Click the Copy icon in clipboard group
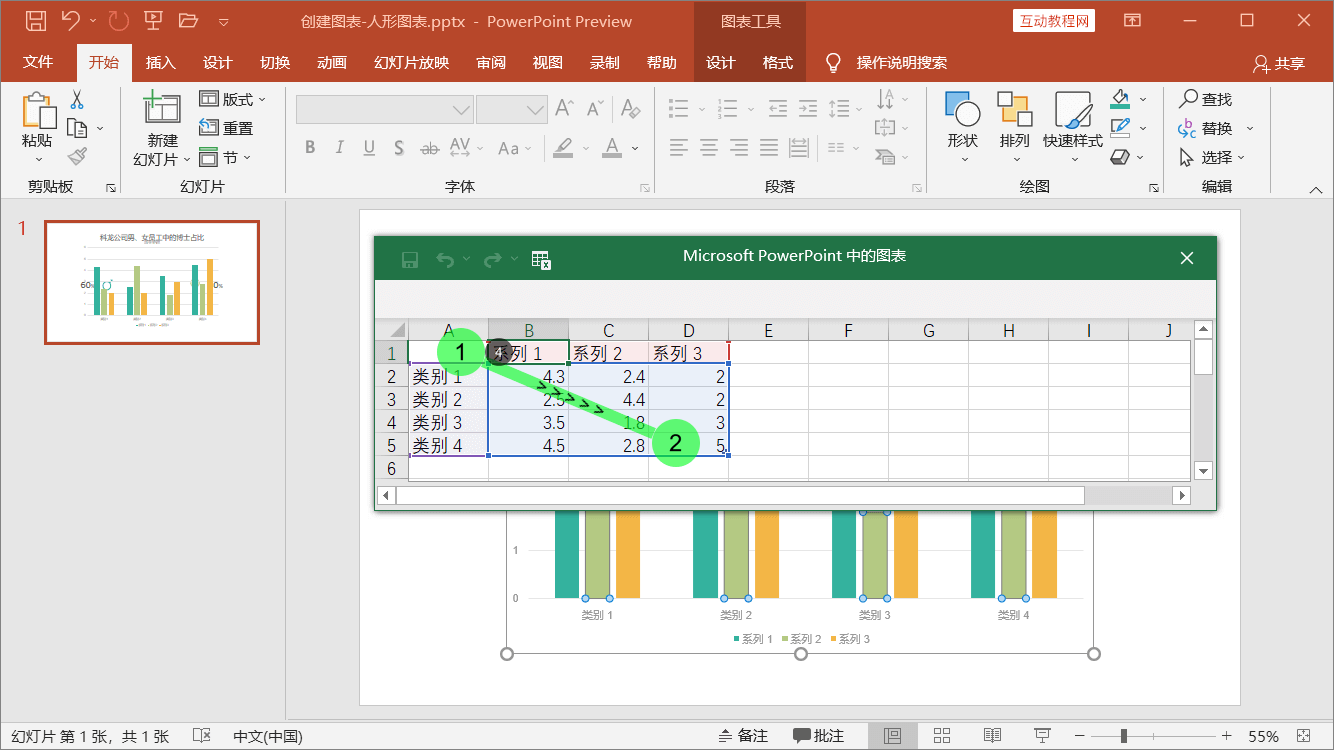The height and width of the screenshot is (750, 1334). click(77, 128)
